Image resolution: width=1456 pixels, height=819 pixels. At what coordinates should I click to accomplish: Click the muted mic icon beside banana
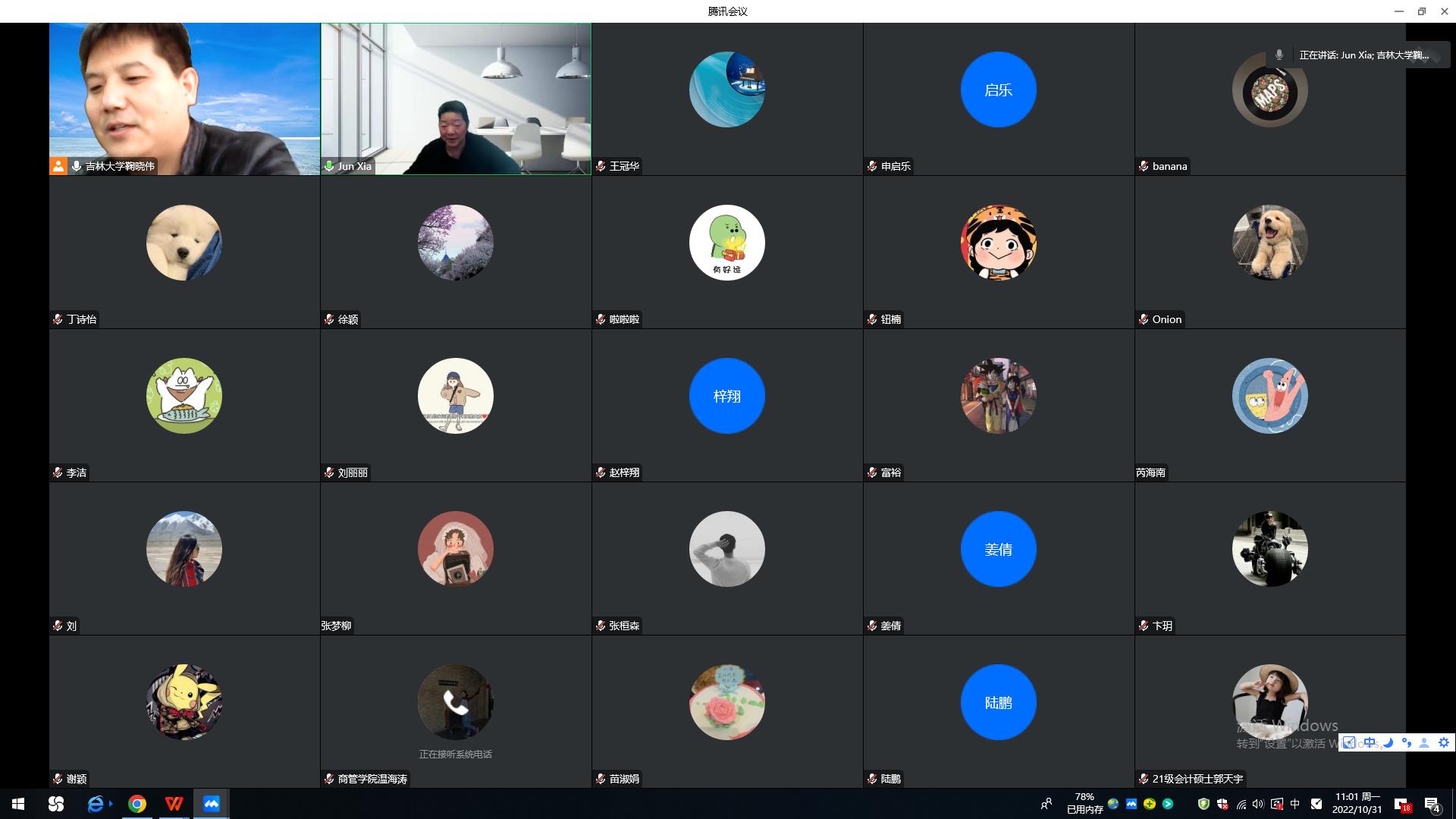click(1144, 166)
